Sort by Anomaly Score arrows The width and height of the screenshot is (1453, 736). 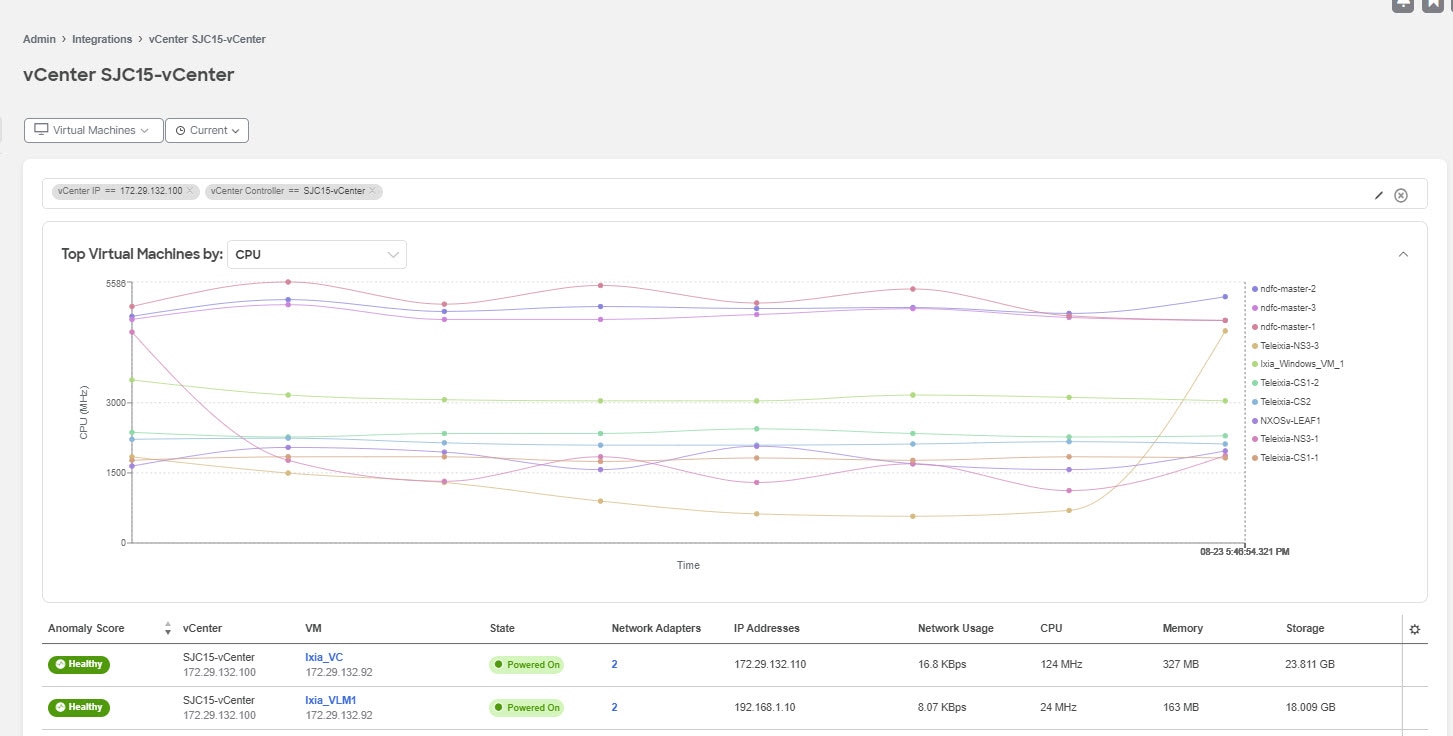(x=167, y=629)
